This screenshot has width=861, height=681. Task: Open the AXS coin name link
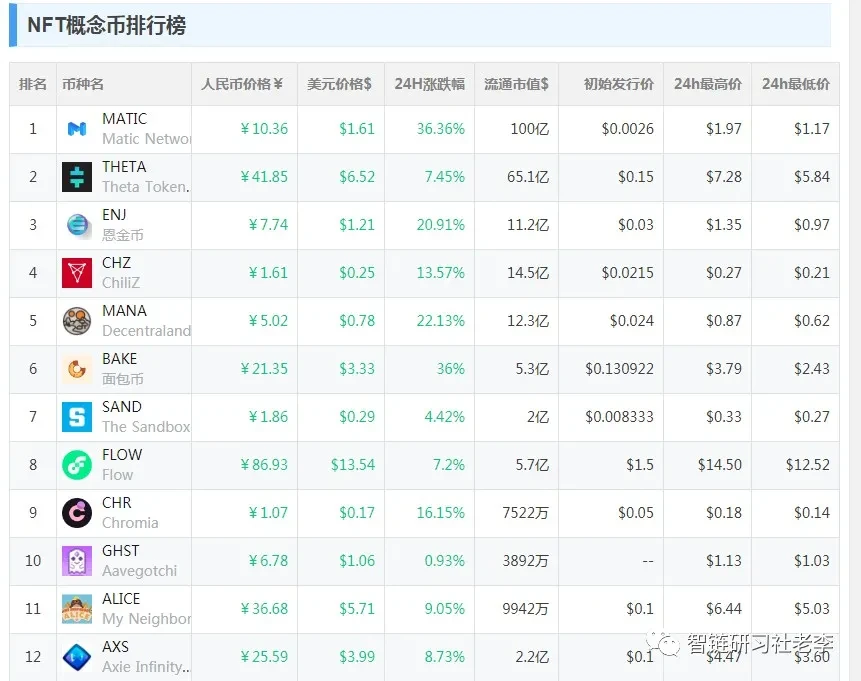pyautogui.click(x=115, y=646)
